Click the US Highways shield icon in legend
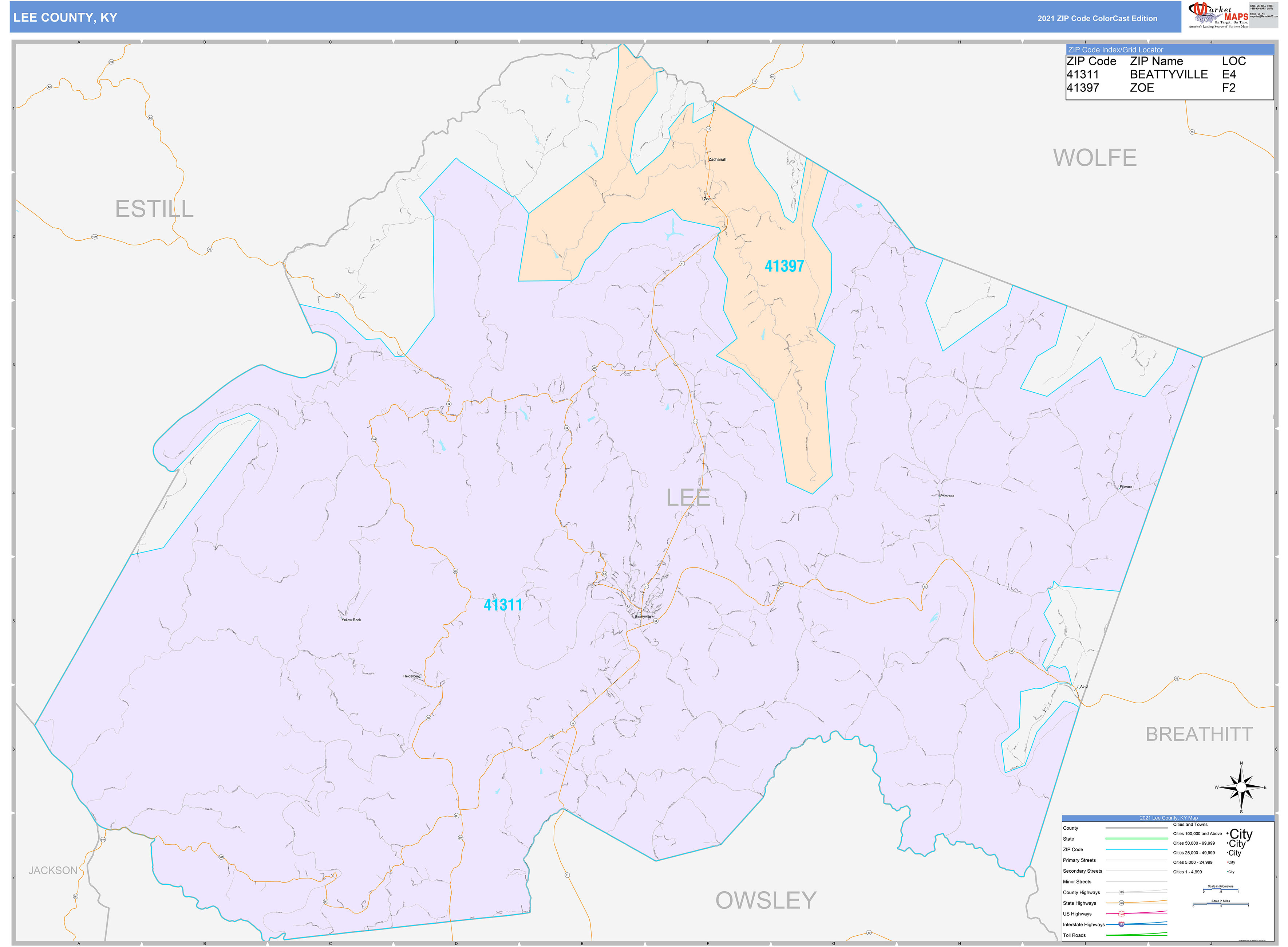 [x=1122, y=914]
